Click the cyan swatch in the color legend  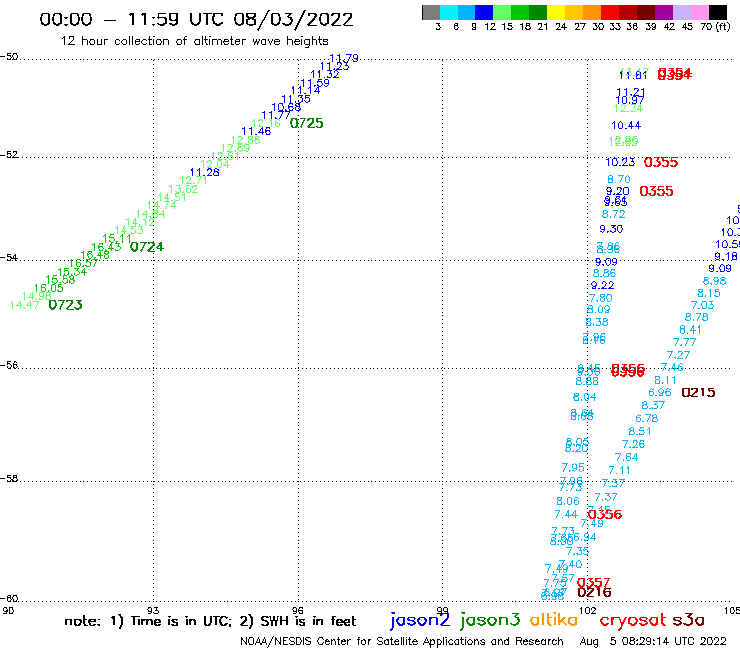(449, 12)
